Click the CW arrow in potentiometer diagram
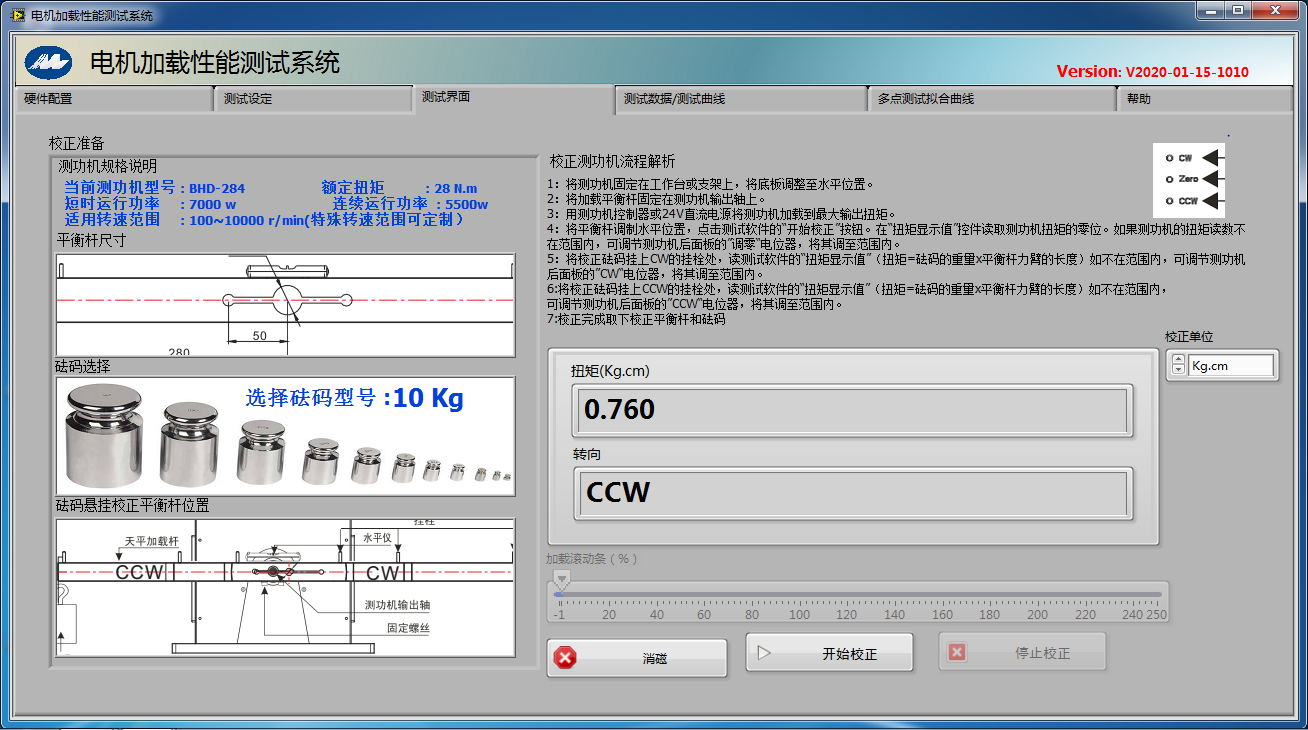The image size is (1308, 730). point(1211,158)
